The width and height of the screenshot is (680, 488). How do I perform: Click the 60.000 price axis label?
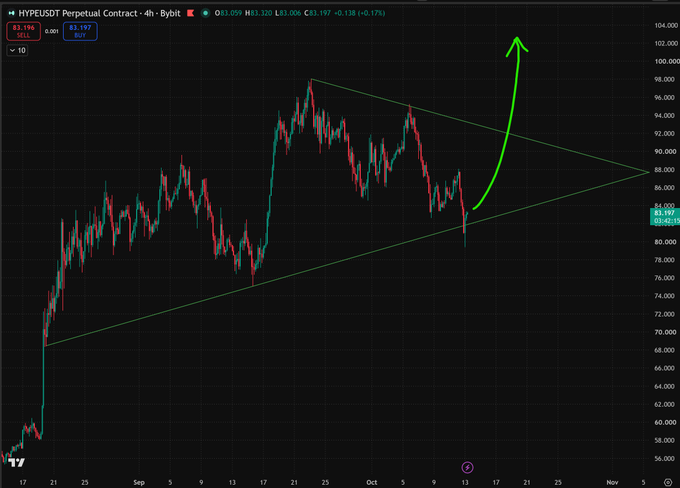pos(664,422)
